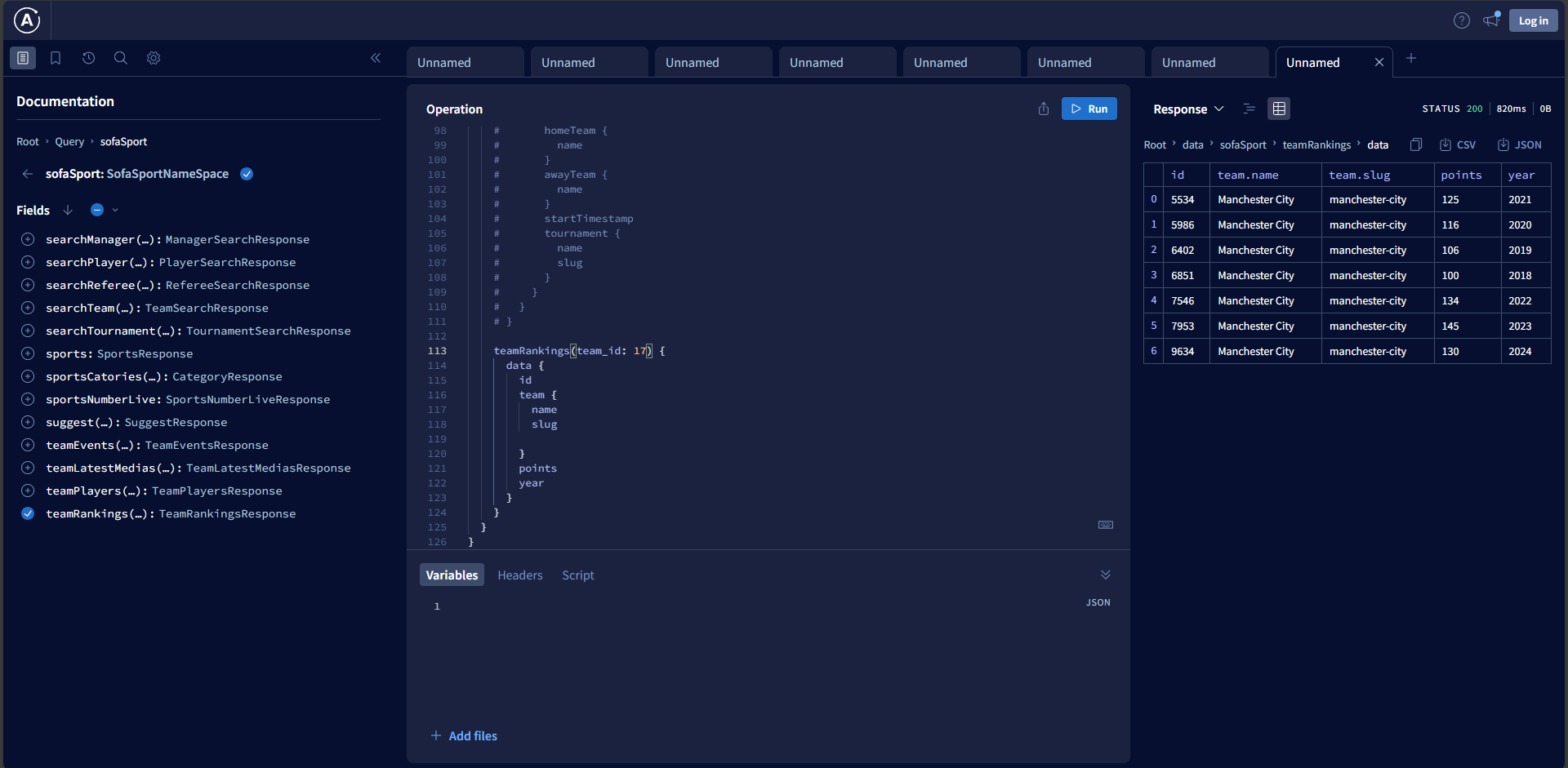Share the operation with the share icon
Image resolution: width=1568 pixels, height=768 pixels.
[1044, 109]
